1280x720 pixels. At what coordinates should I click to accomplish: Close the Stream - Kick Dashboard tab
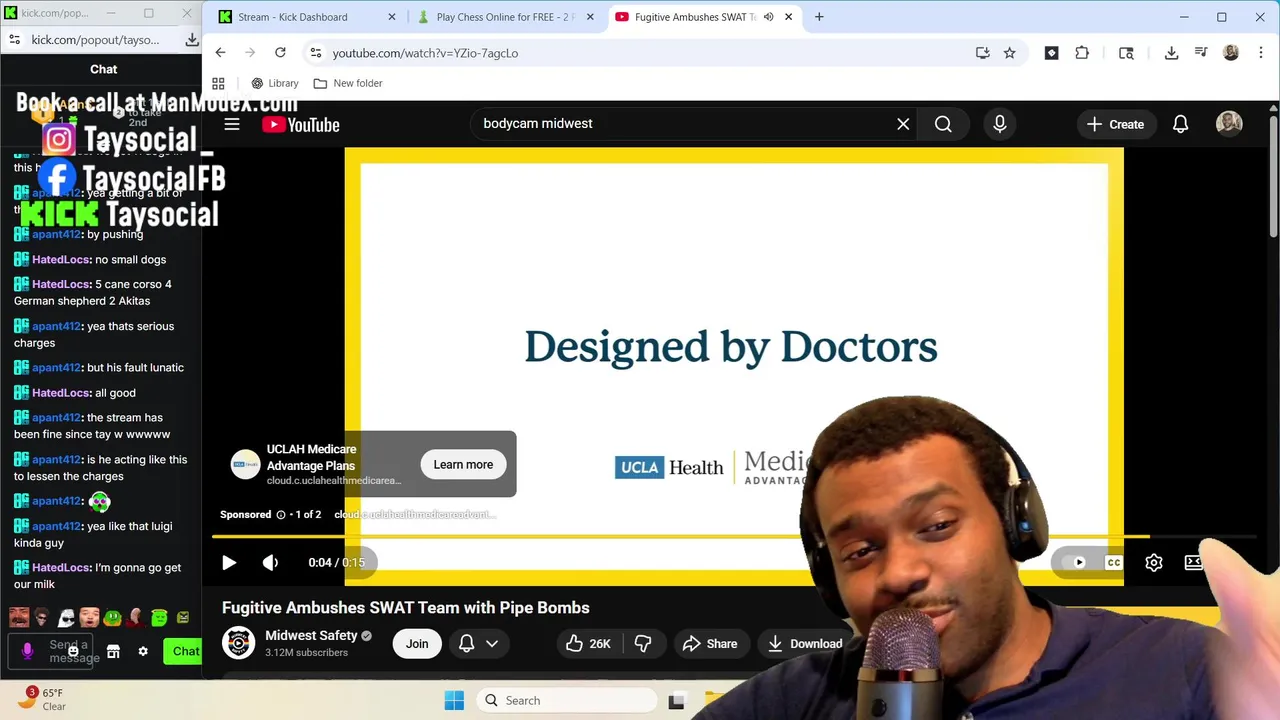[x=392, y=17]
